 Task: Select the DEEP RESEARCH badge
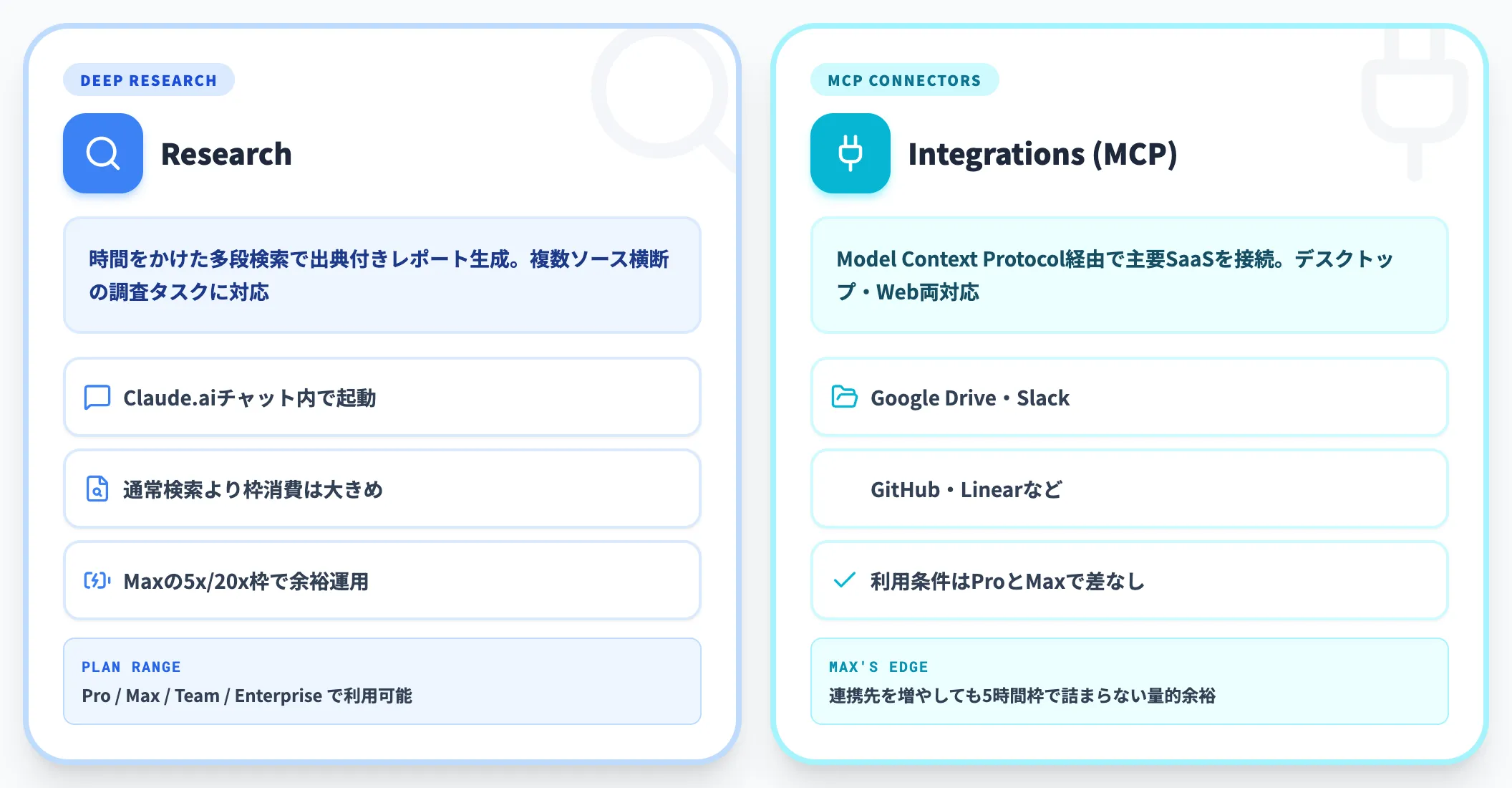[x=149, y=80]
